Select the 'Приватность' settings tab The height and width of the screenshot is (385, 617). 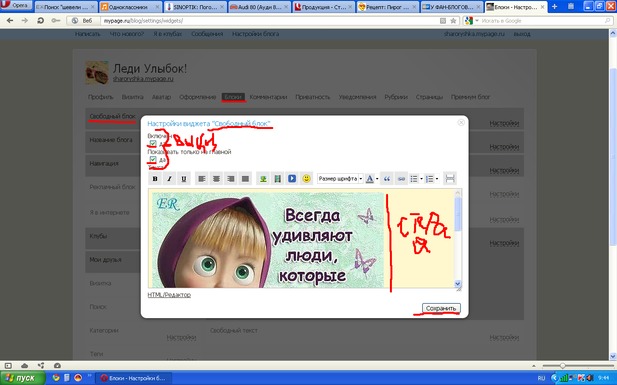click(x=313, y=97)
